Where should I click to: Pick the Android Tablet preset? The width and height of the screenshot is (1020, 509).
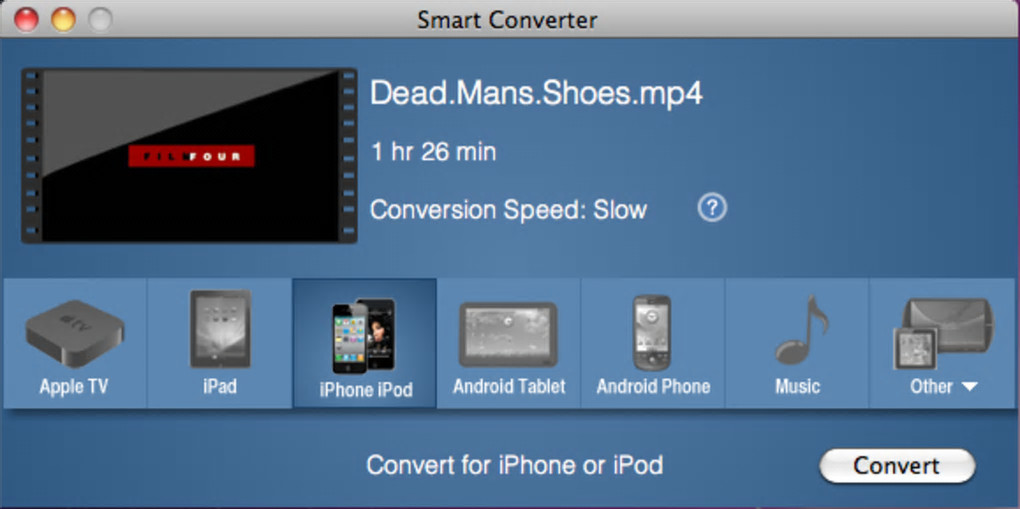[509, 344]
